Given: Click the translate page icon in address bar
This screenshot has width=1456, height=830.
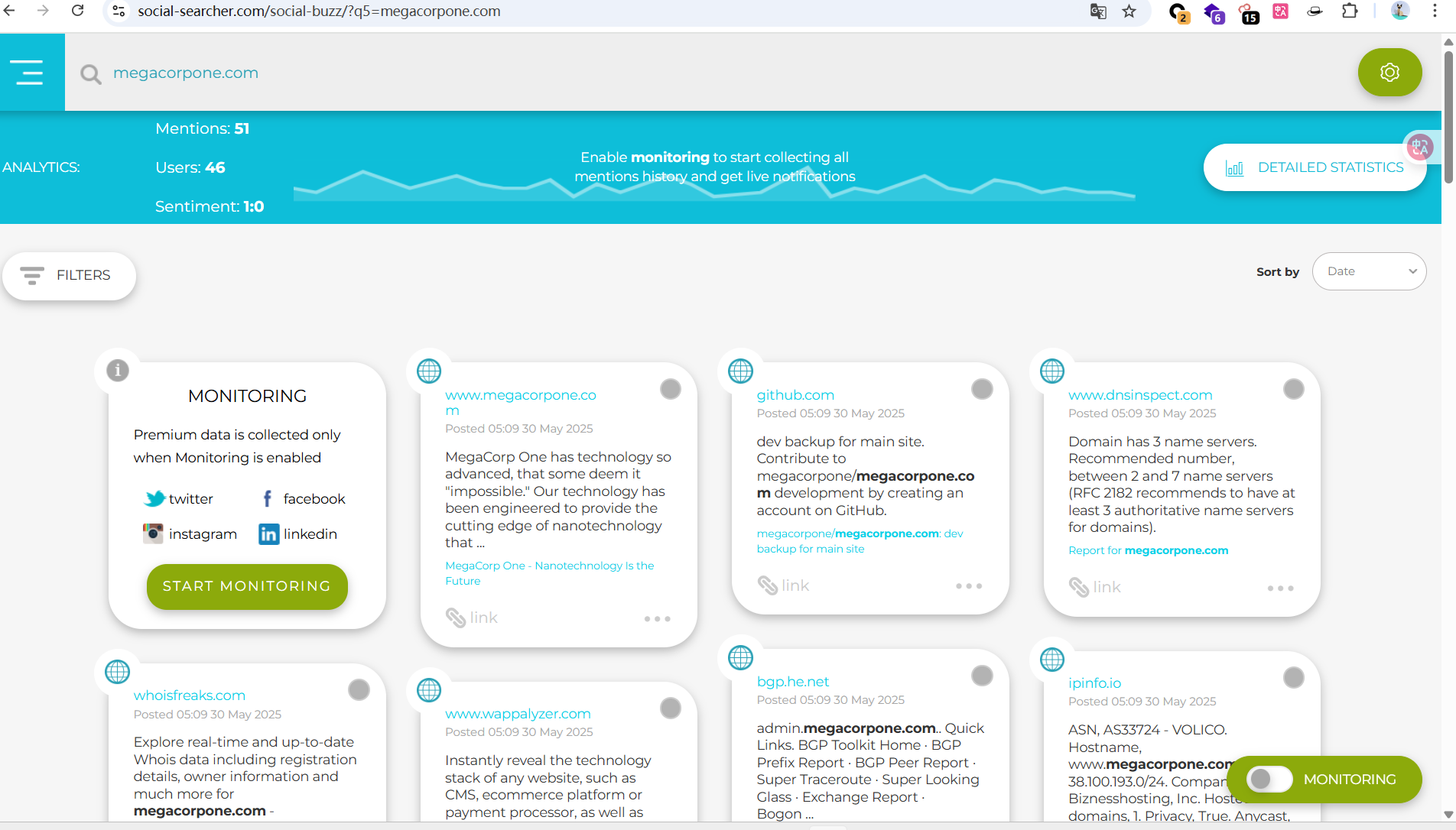Looking at the screenshot, I should (x=1098, y=11).
